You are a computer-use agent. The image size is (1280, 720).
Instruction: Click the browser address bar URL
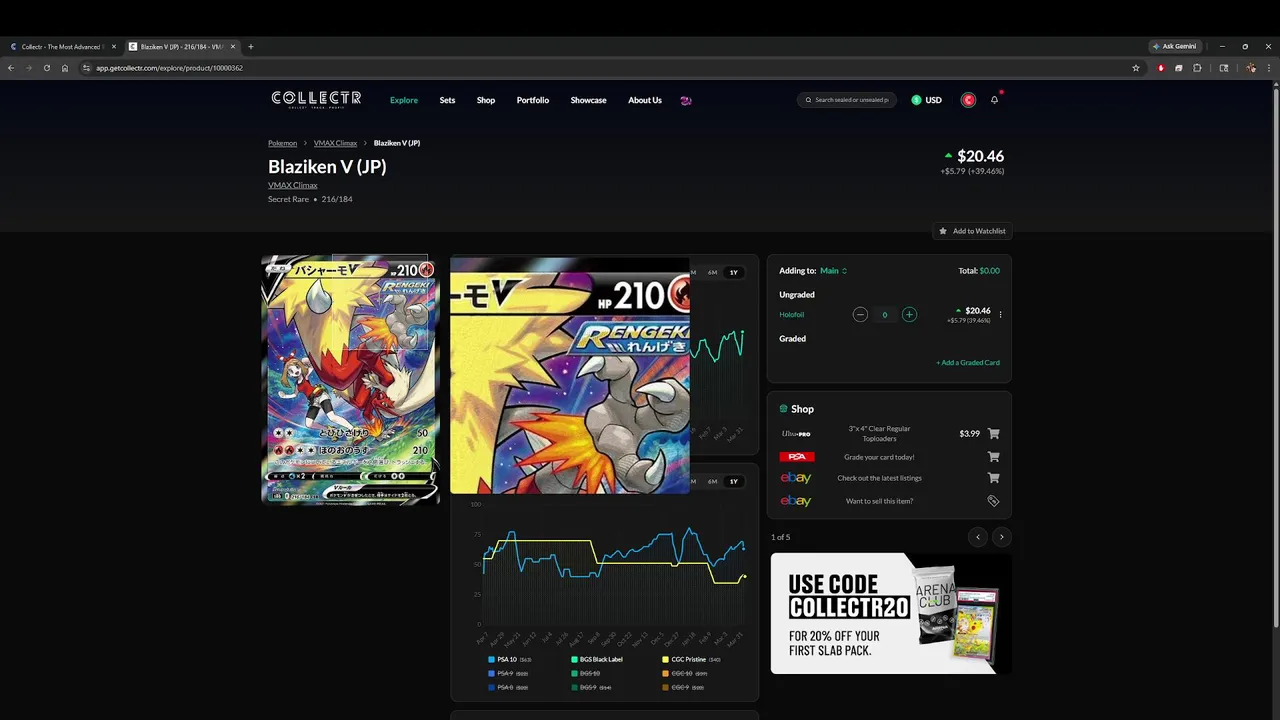click(x=169, y=68)
